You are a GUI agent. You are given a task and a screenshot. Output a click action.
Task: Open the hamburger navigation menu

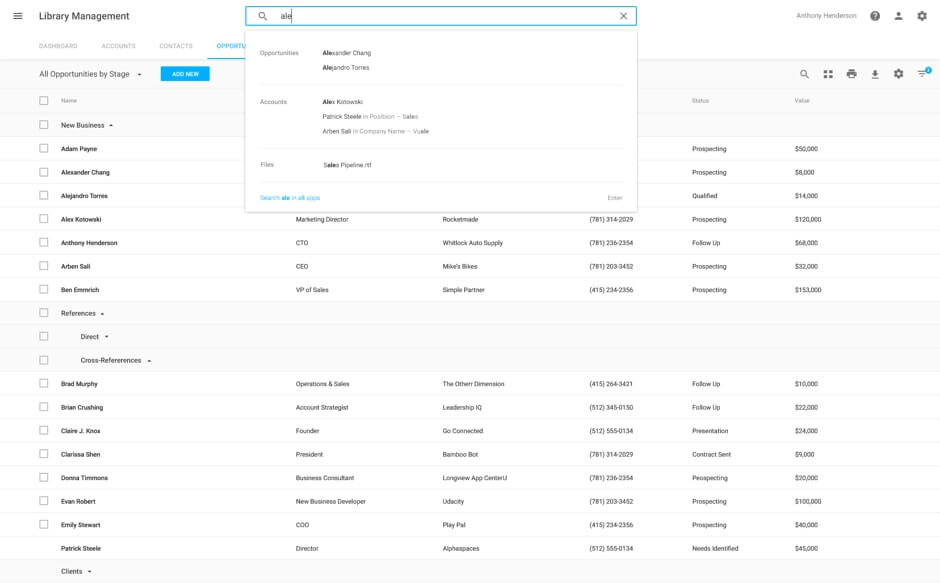pyautogui.click(x=18, y=16)
